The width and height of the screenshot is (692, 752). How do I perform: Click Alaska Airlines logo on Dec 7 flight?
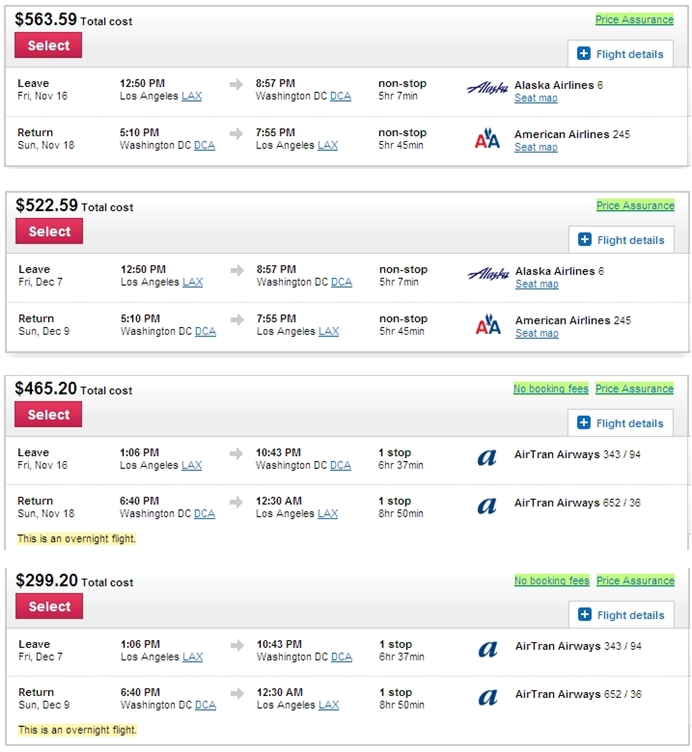coord(488,274)
